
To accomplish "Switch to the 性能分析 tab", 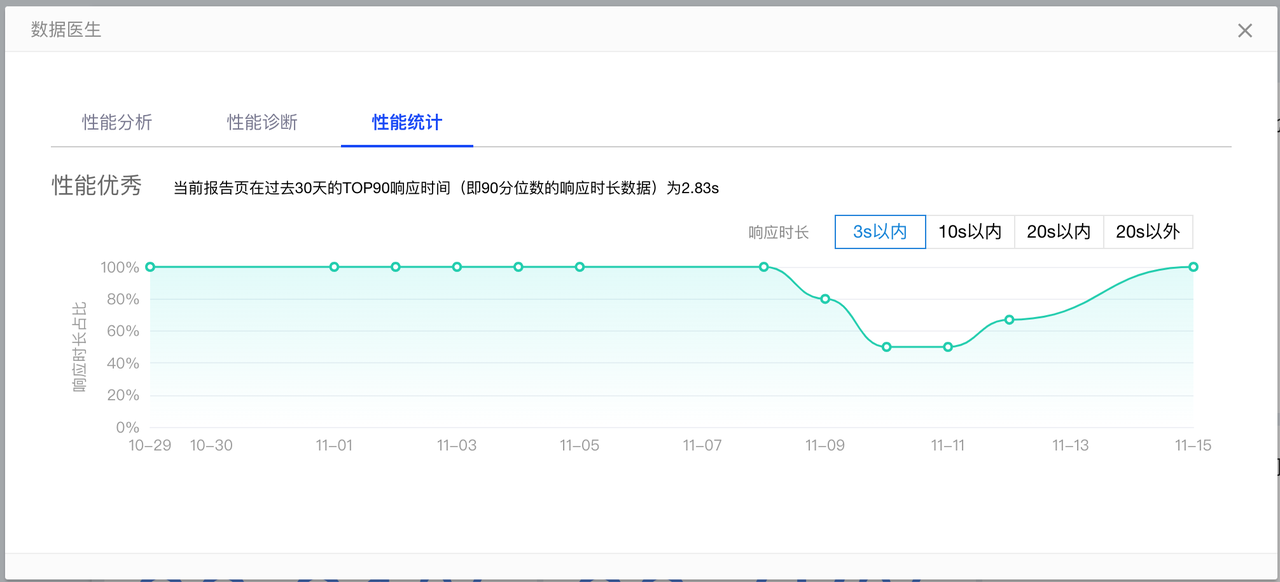I will click(x=117, y=122).
